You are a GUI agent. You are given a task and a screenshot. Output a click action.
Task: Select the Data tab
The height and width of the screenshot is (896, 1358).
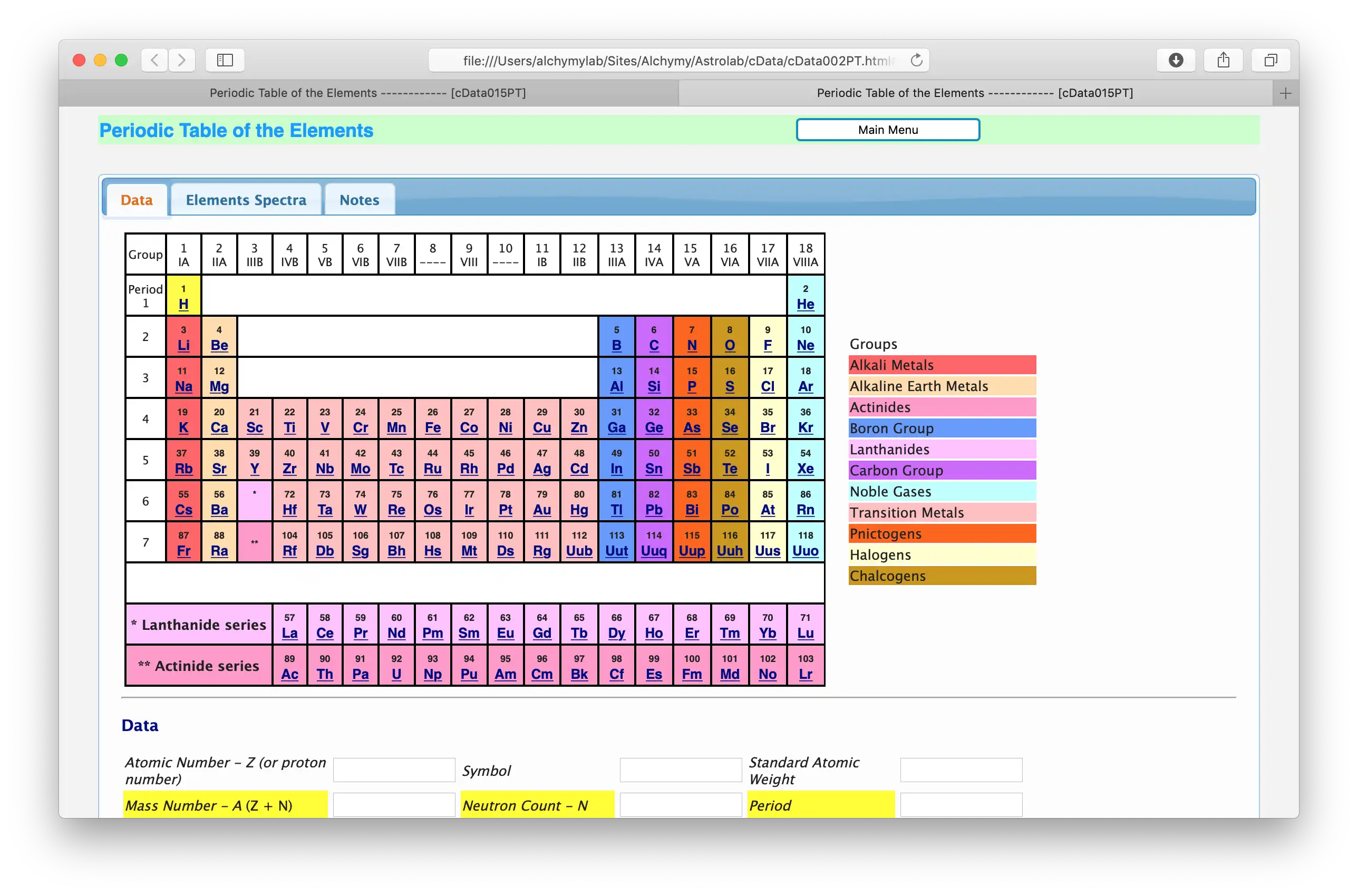[136, 199]
